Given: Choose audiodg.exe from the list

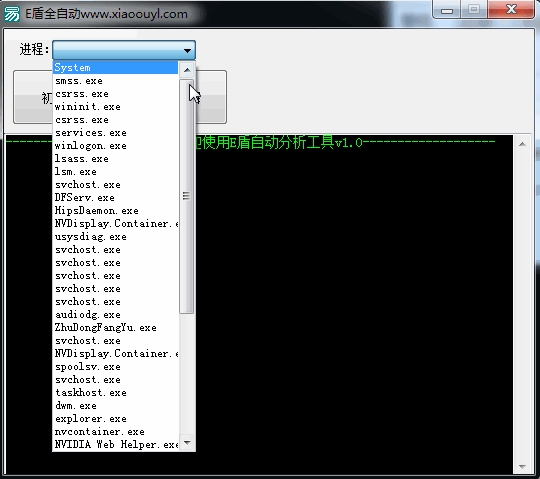Looking at the screenshot, I should 115,314.
